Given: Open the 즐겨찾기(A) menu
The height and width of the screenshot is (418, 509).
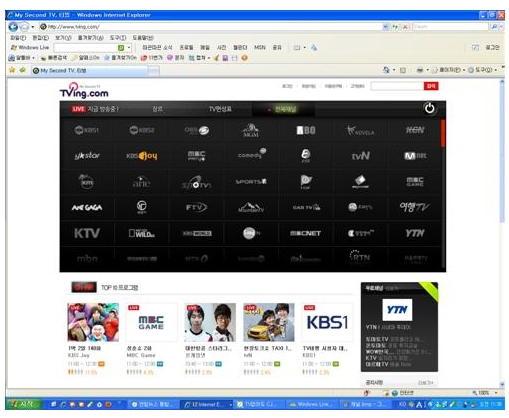Looking at the screenshot, I should tap(91, 38).
